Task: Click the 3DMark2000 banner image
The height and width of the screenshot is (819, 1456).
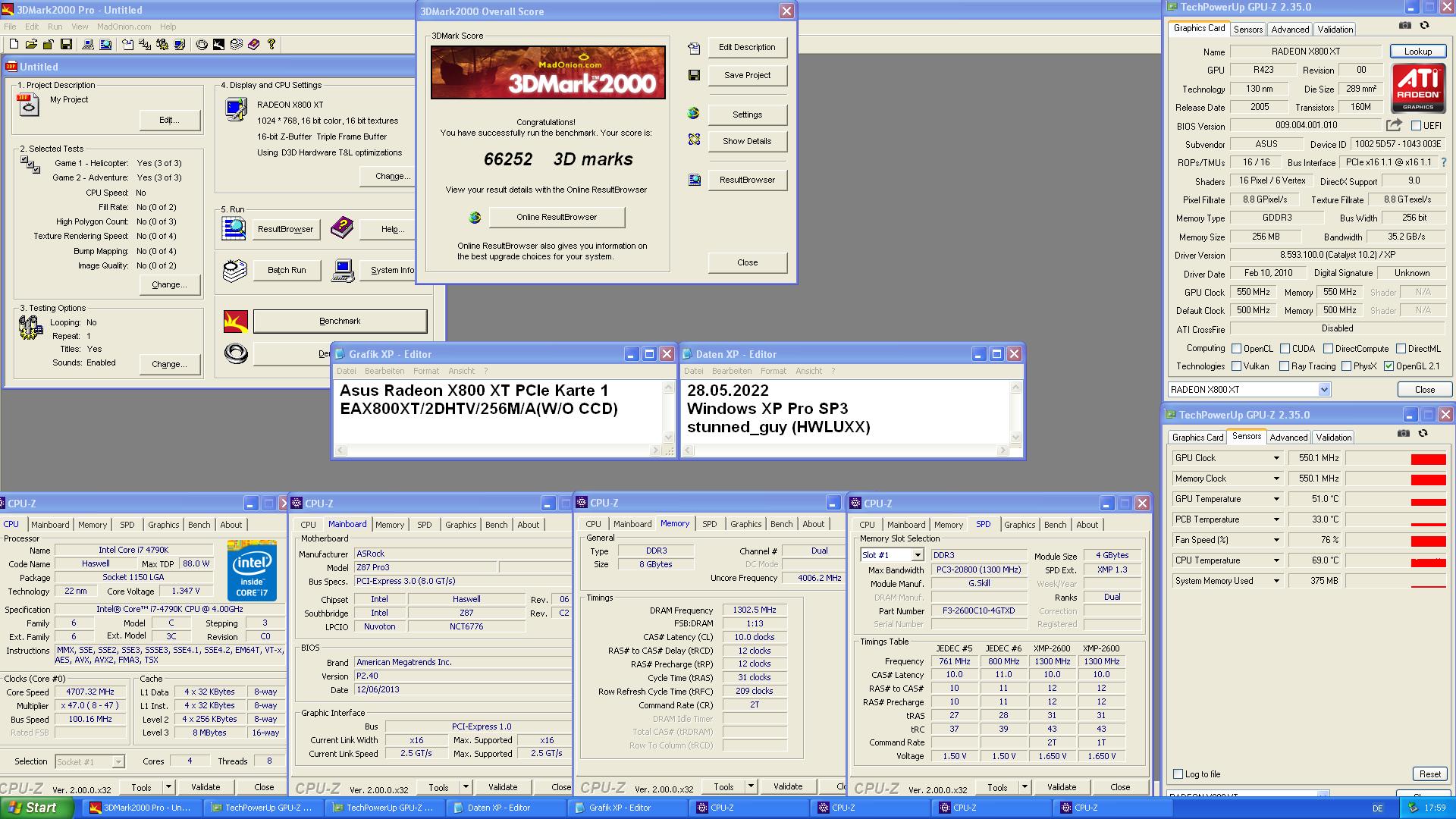Action: (x=548, y=72)
